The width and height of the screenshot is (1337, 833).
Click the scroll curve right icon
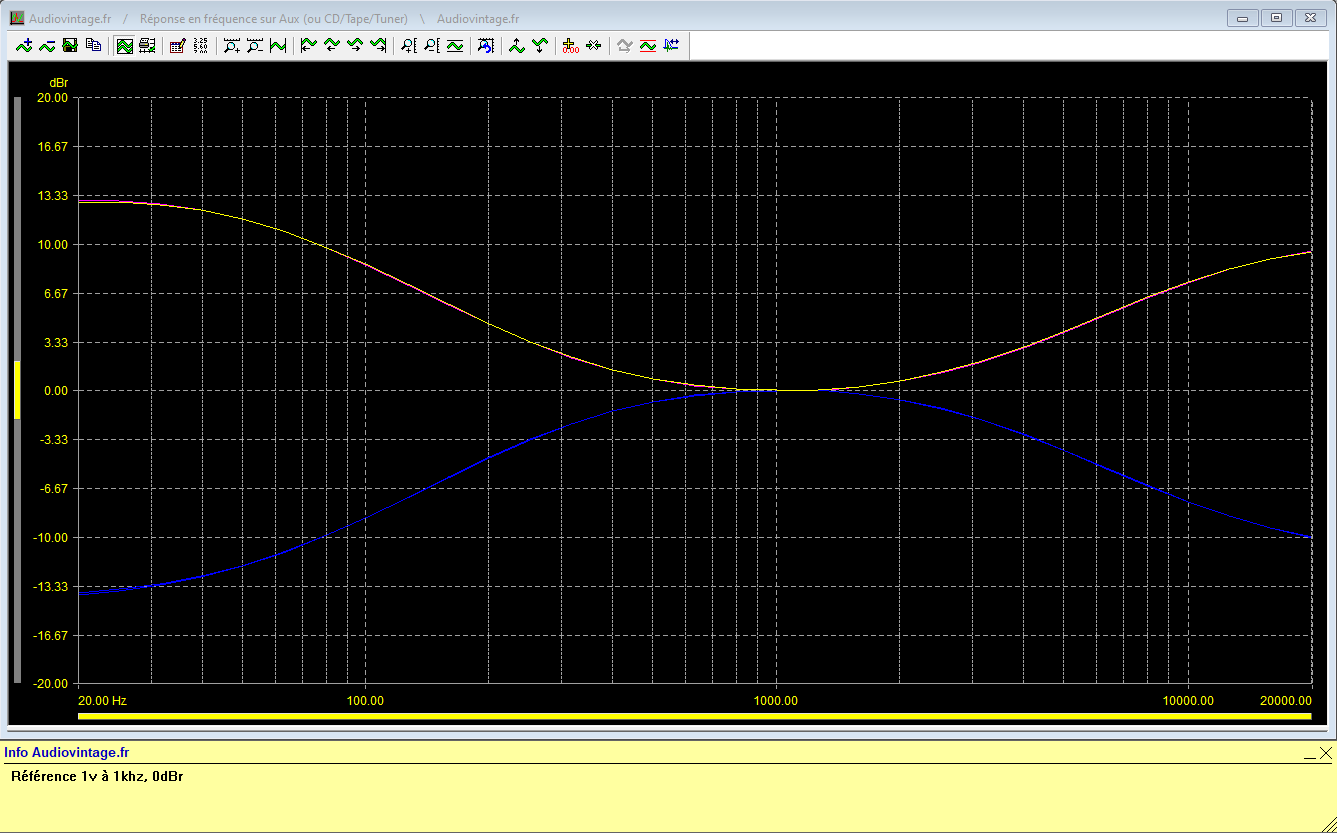click(x=355, y=45)
